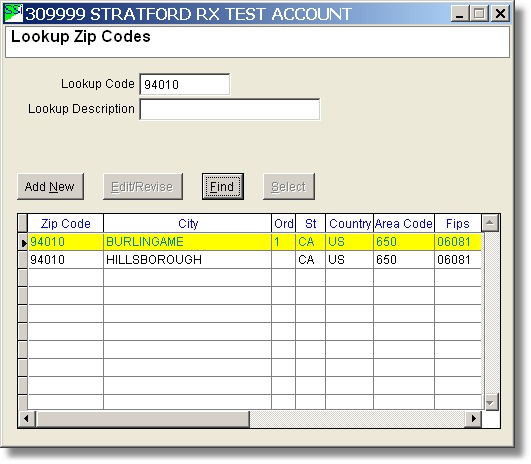Screen dimensions: 531x464
Task: Click US country cell in HILLSBOROUGH row
Action: click(x=349, y=260)
